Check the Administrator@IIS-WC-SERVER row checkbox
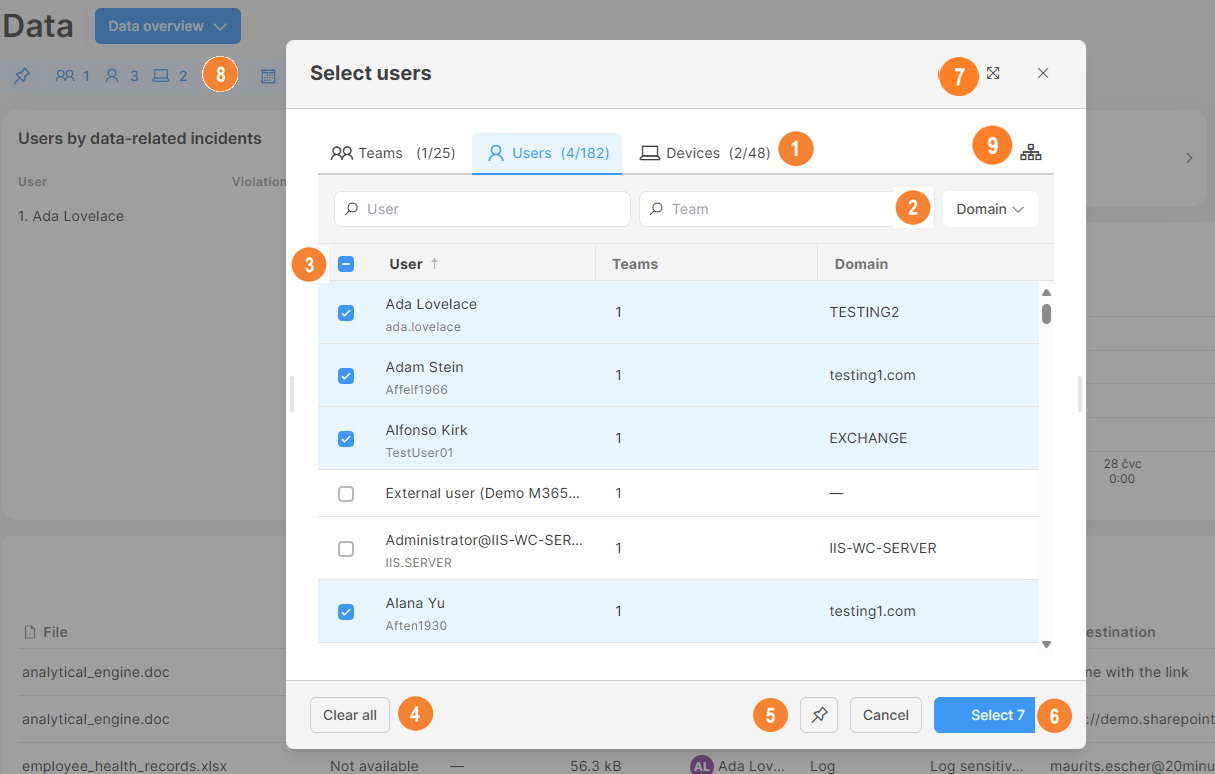Screen dimensions: 1215x774 (346, 549)
